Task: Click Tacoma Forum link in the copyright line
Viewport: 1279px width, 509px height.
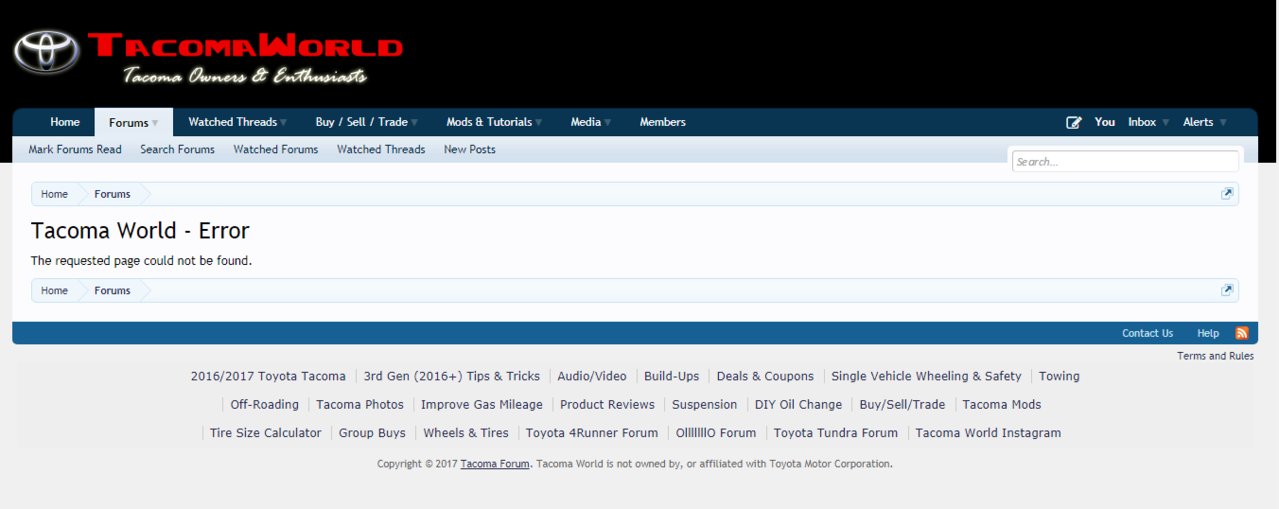Action: pos(495,464)
